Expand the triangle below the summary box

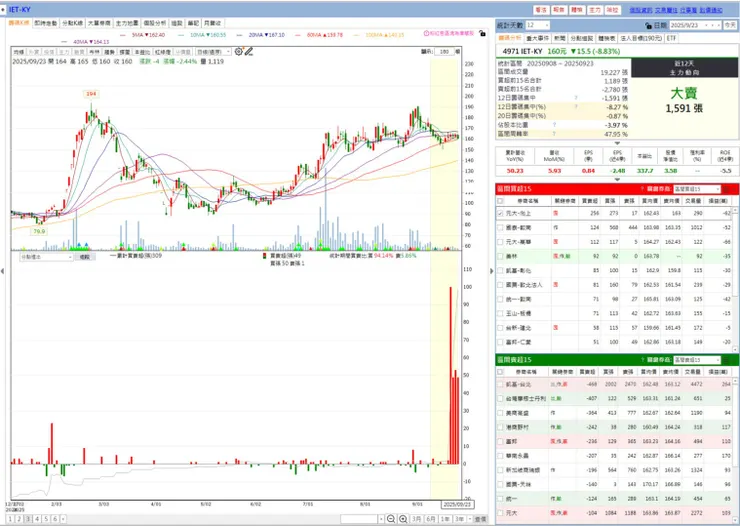617,143
